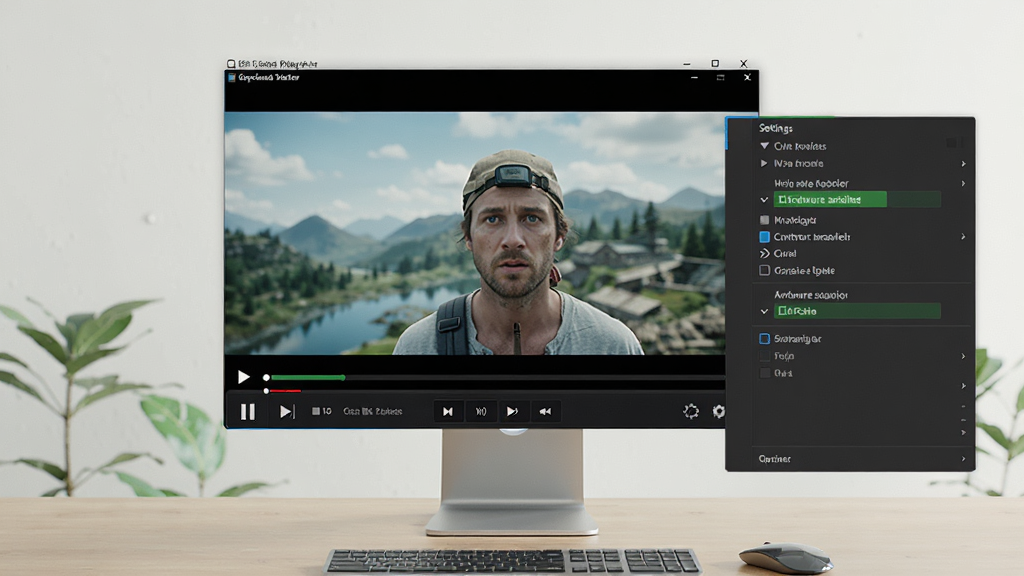Click the green seek progress bar below the video

[x=308, y=377]
